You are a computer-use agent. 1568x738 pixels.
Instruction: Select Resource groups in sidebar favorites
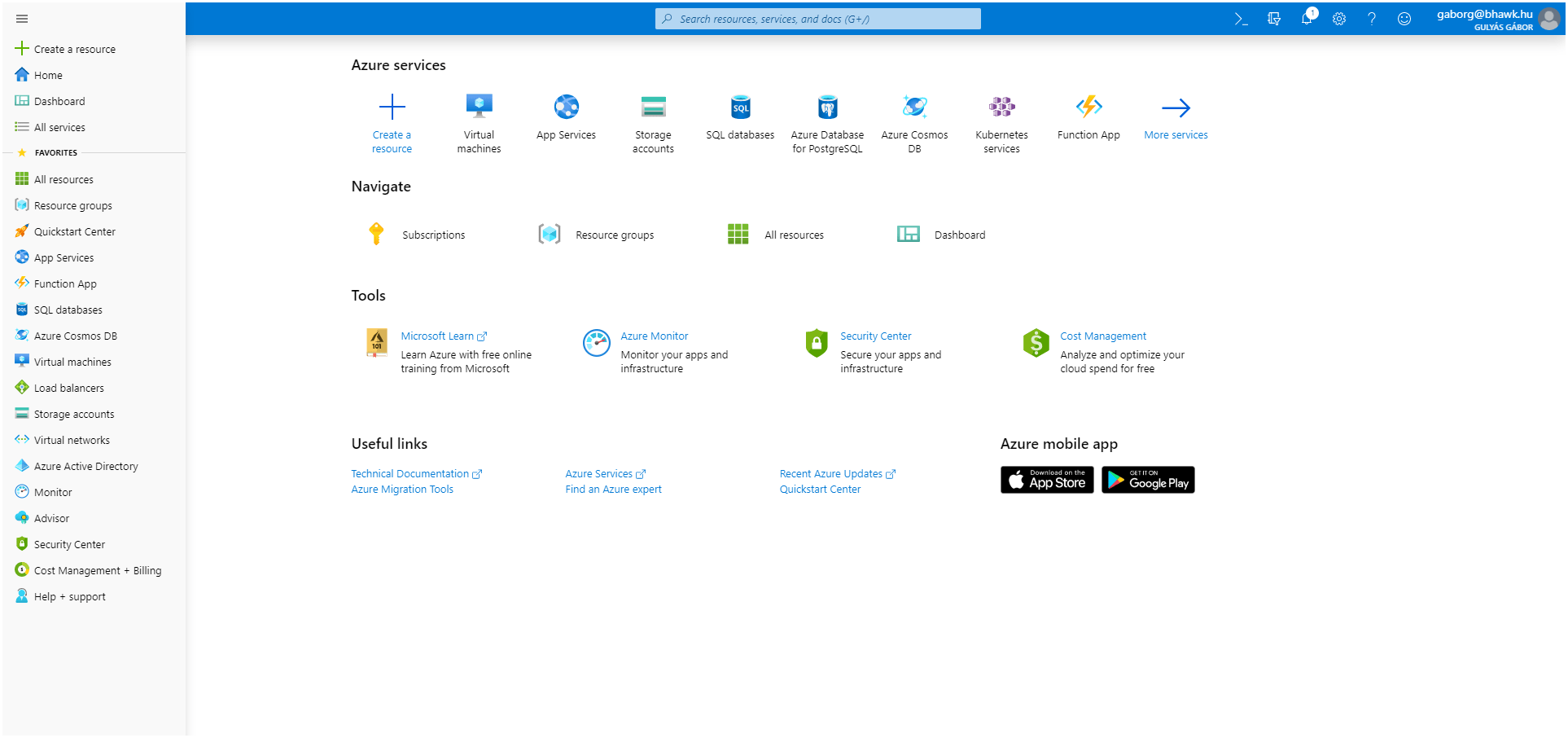[x=94, y=205]
